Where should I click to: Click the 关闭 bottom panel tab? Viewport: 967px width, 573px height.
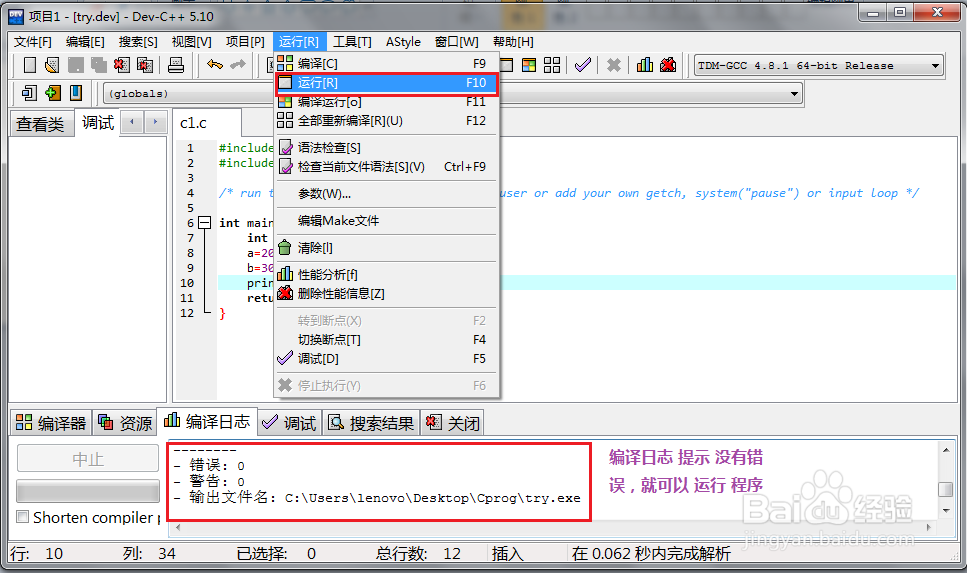click(x=453, y=423)
